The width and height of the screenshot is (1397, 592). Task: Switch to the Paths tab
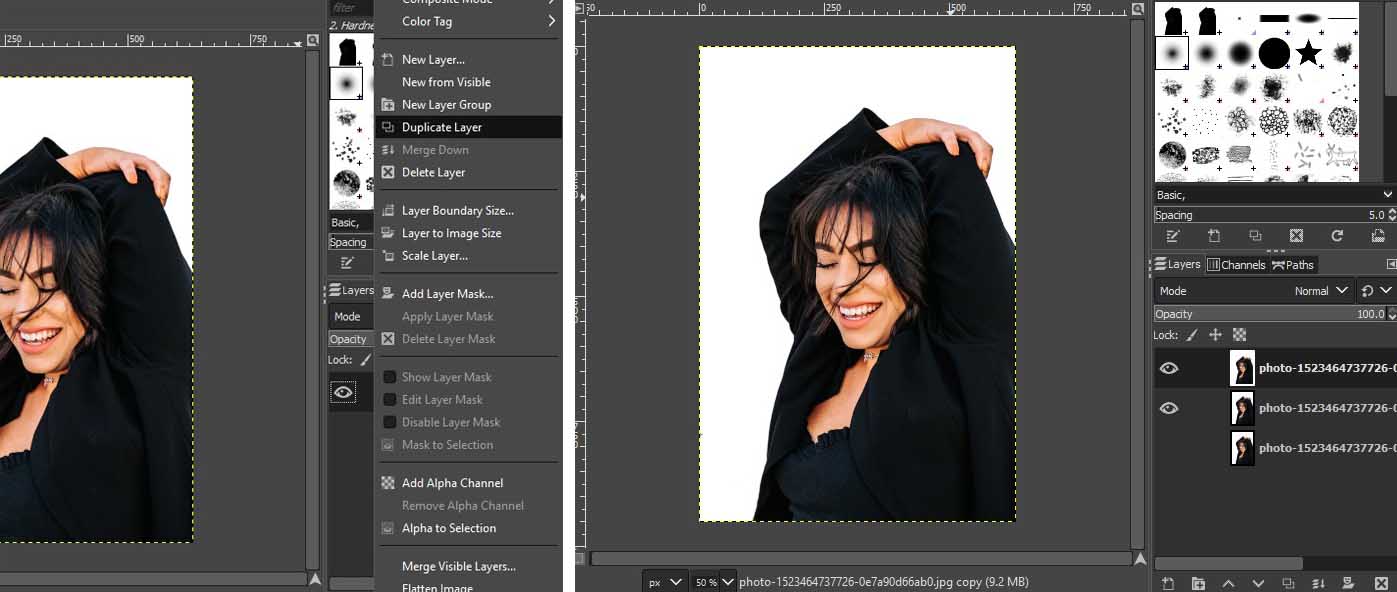[x=1293, y=265]
